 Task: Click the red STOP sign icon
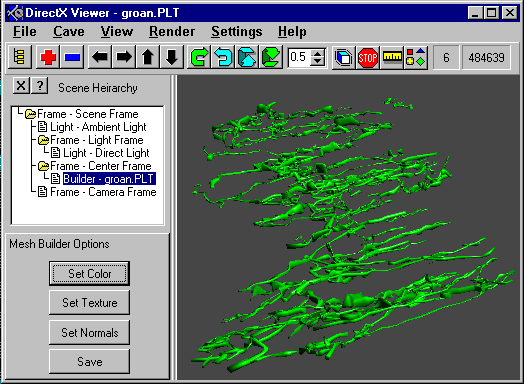coord(368,58)
